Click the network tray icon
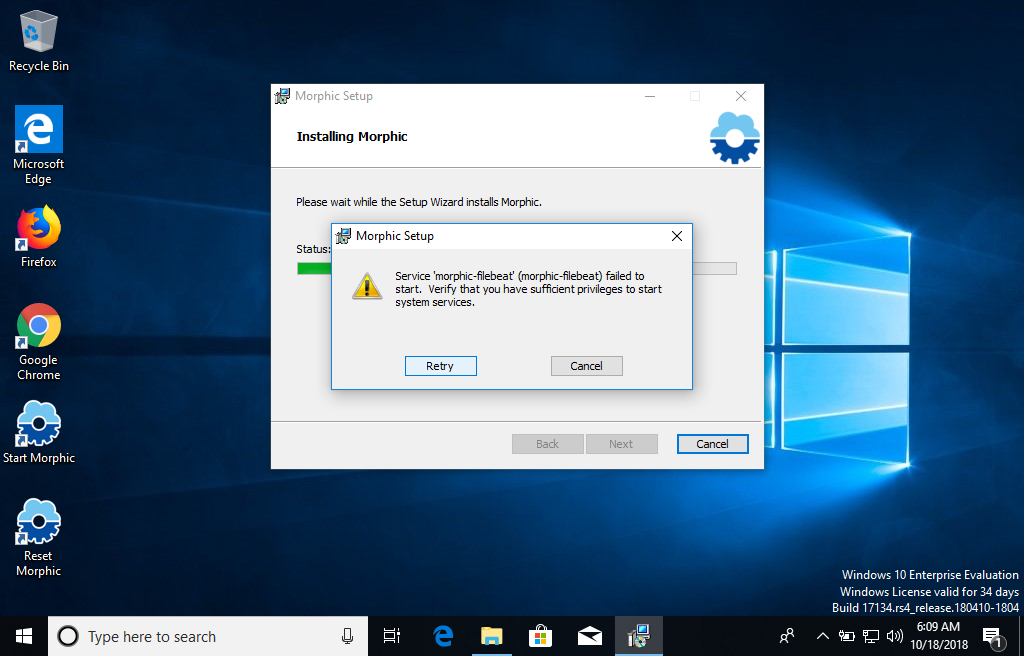The height and width of the screenshot is (656, 1024). coord(871,636)
